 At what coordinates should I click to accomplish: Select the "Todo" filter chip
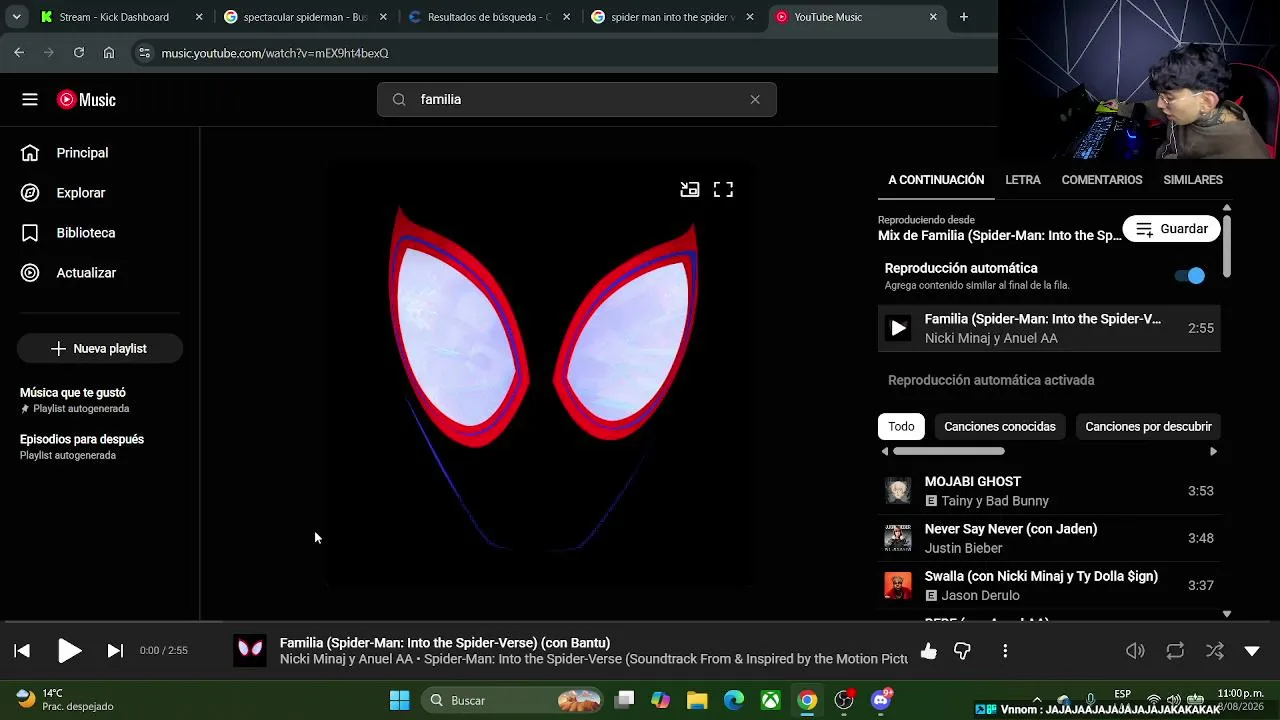pos(901,427)
